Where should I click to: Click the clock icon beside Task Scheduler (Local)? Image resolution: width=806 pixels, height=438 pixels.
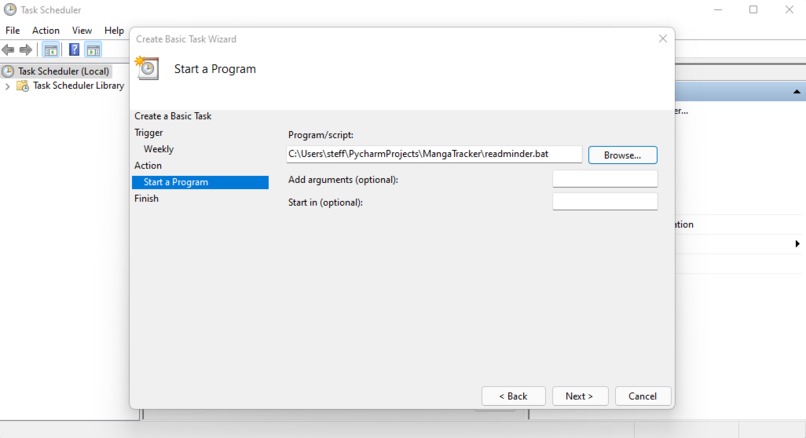click(9, 71)
